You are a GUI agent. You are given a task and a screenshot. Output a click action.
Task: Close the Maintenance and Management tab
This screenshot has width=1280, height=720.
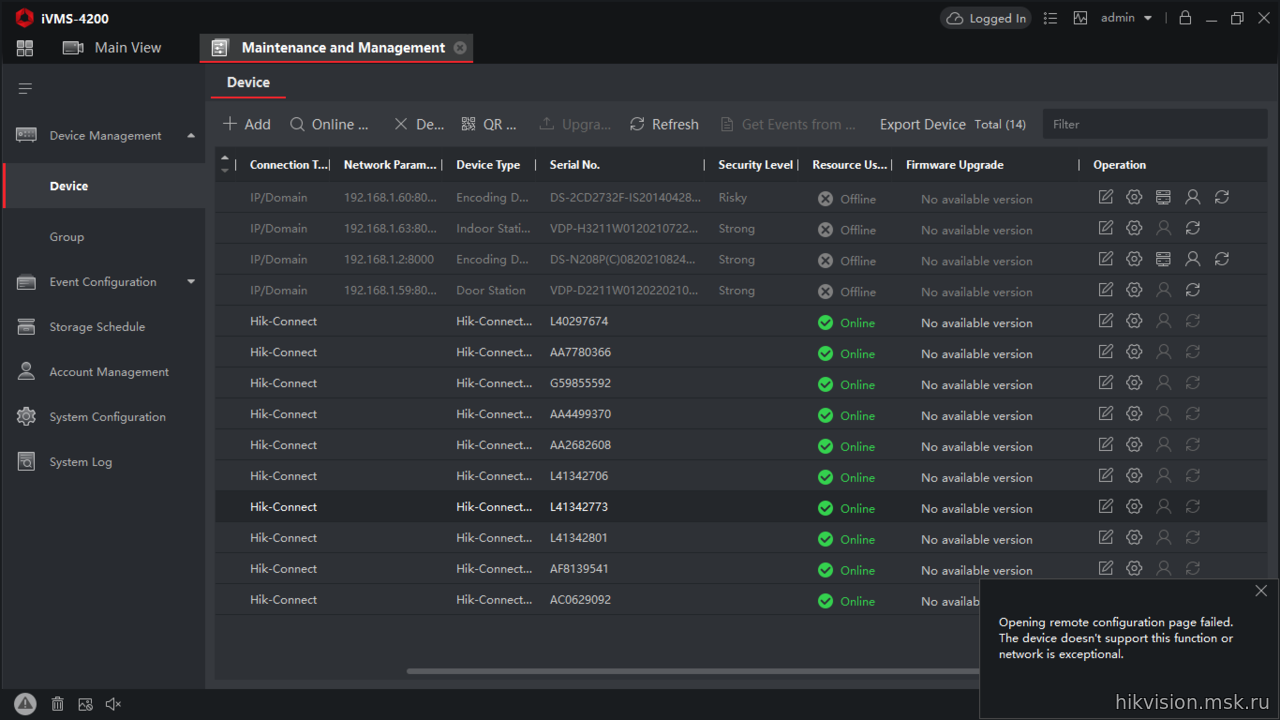(x=460, y=48)
